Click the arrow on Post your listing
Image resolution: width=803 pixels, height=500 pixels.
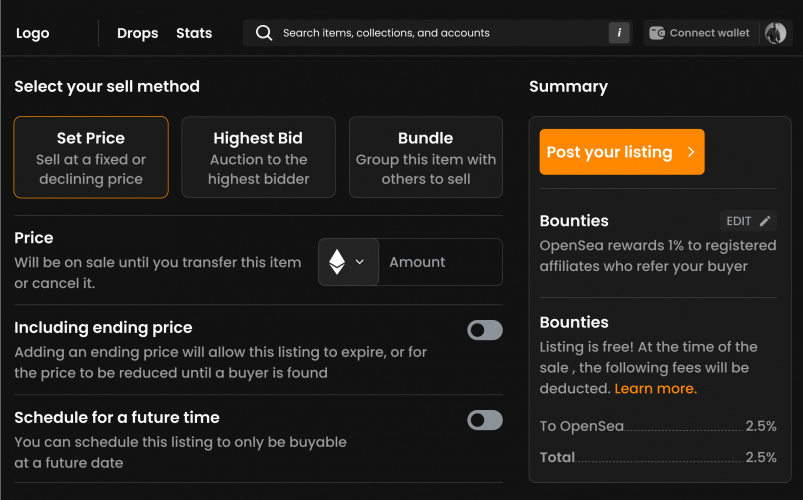(x=691, y=152)
